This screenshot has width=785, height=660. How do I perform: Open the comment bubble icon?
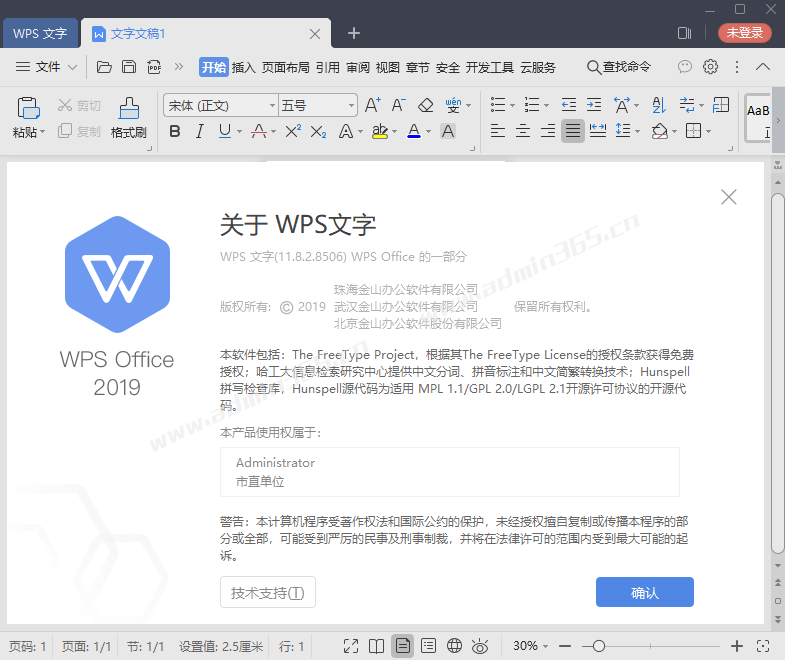(x=684, y=67)
